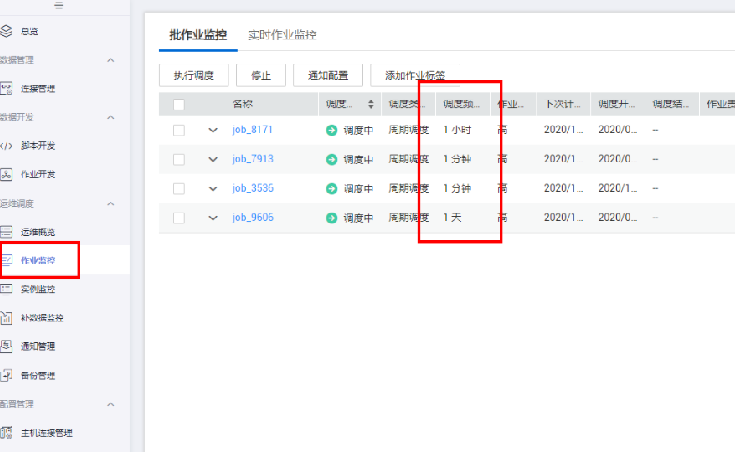Click the 执行调度 button
This screenshot has width=735, height=453.
click(193, 75)
